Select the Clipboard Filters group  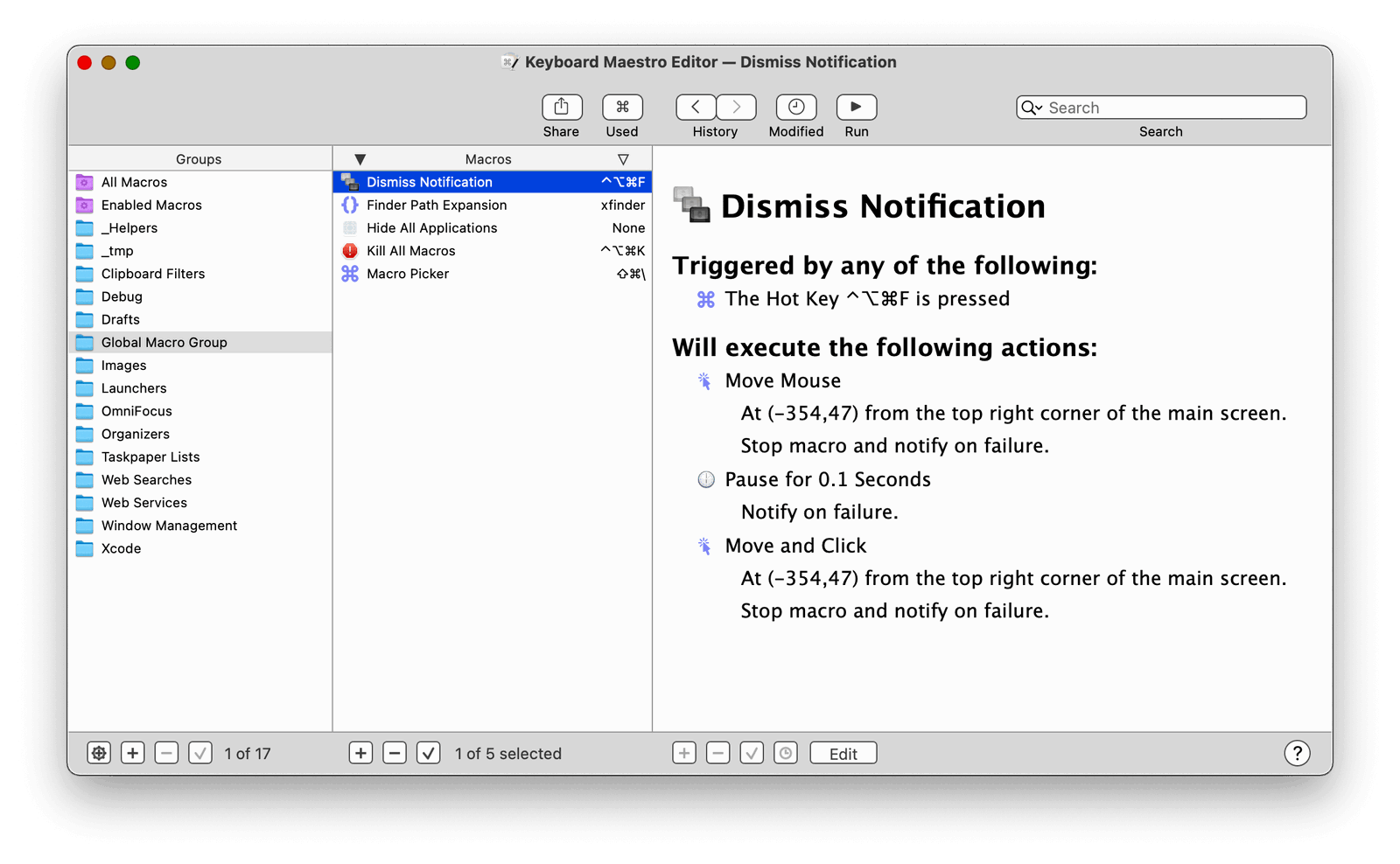[x=153, y=274]
